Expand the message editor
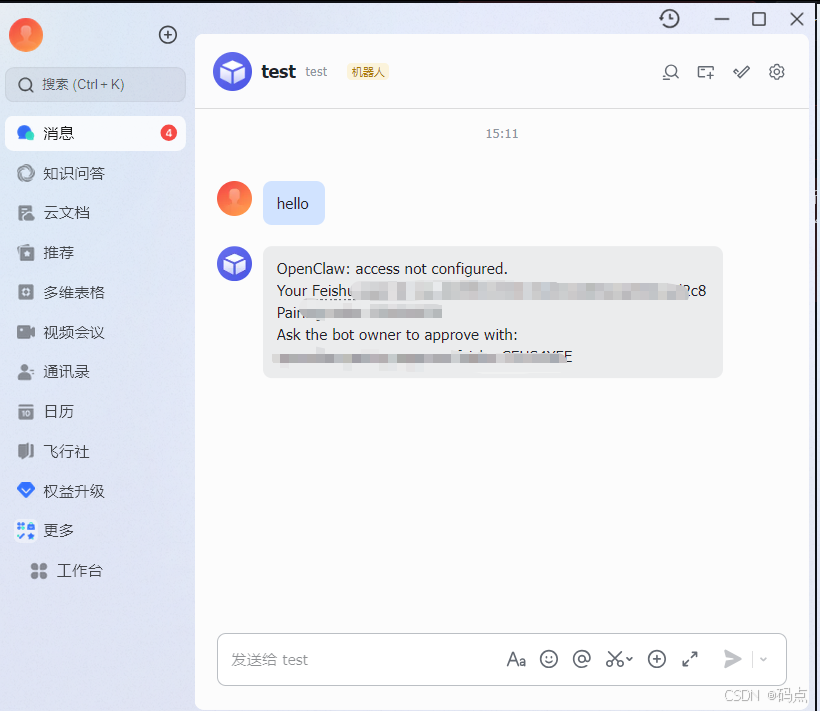Screen dimensions: 820x711 (x=690, y=659)
